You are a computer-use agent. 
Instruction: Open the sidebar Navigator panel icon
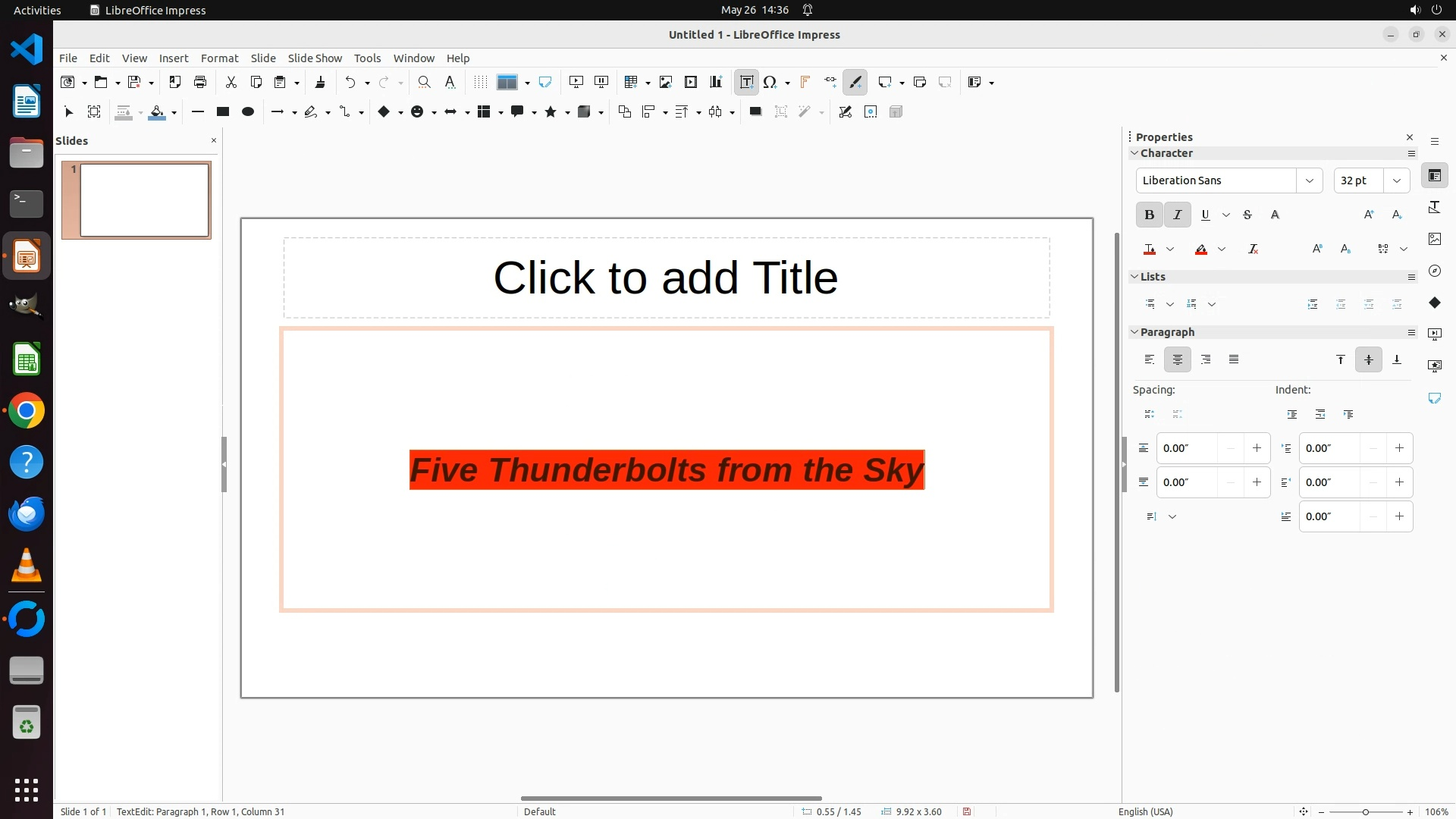coord(1434,271)
